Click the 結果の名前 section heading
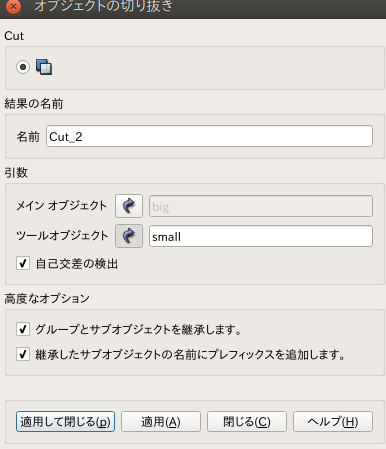 coord(34,104)
